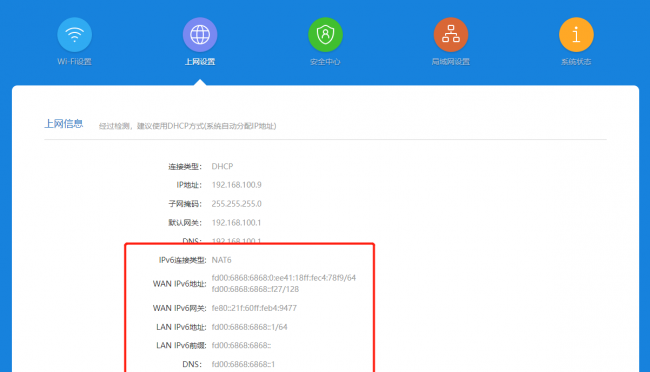Open the 系统状态 info icon
650x372 pixels.
click(x=576, y=35)
